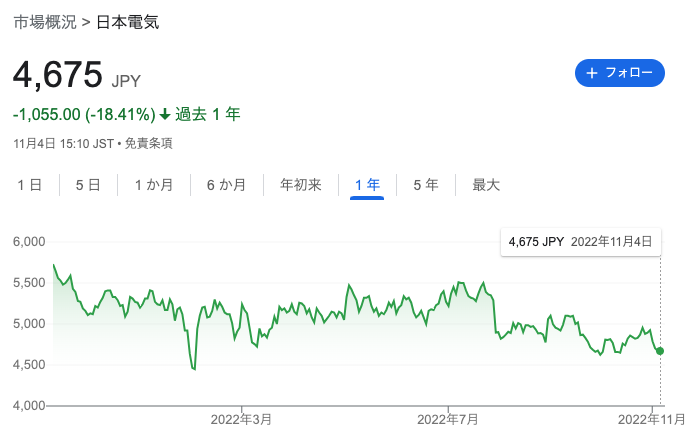This screenshot has height=443, width=699.
Task: Switch to the 6 か月 range tab
Action: 226,185
